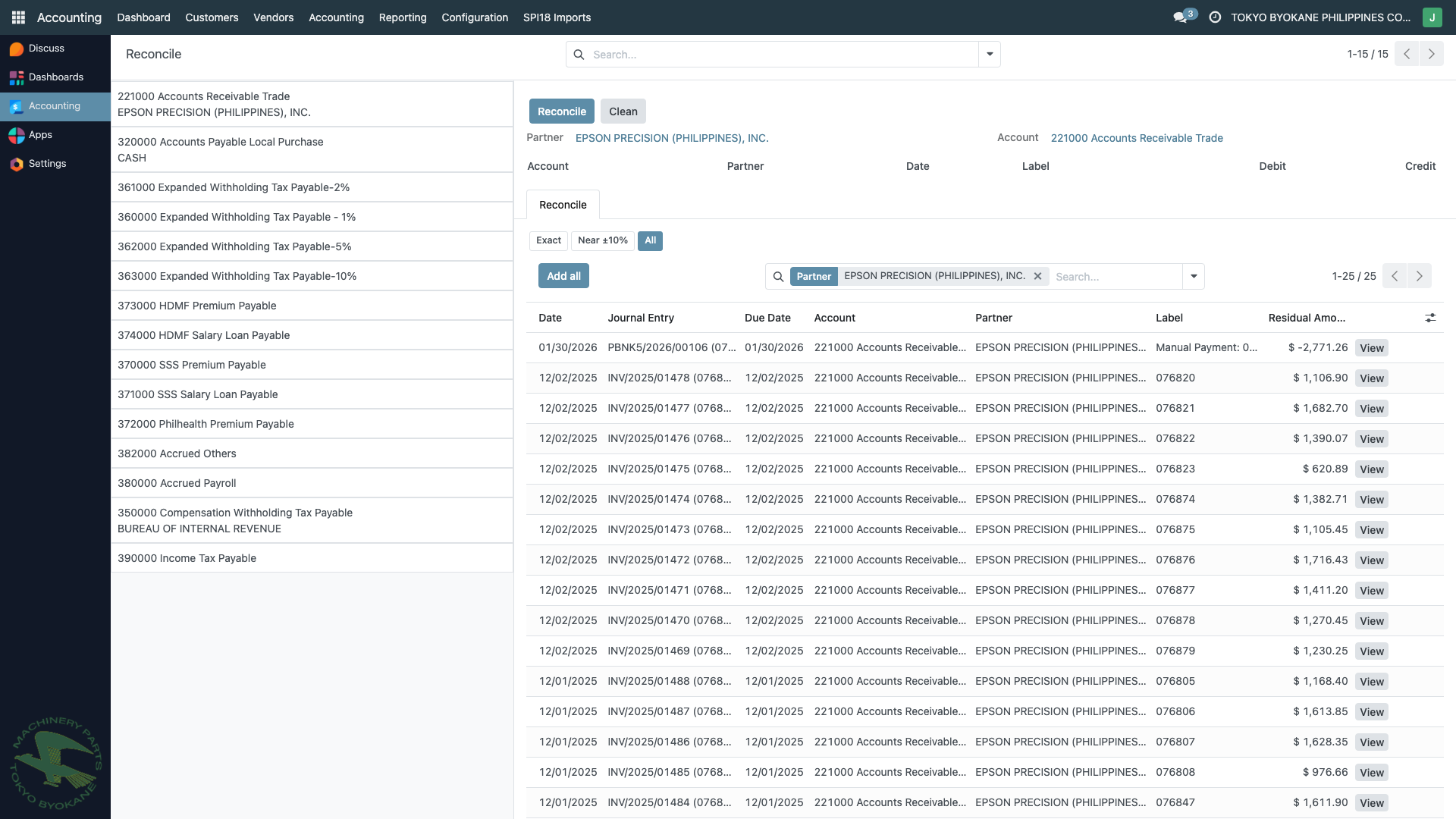1456x819 pixels.
Task: Toggle the Exact match filter
Action: pos(548,240)
